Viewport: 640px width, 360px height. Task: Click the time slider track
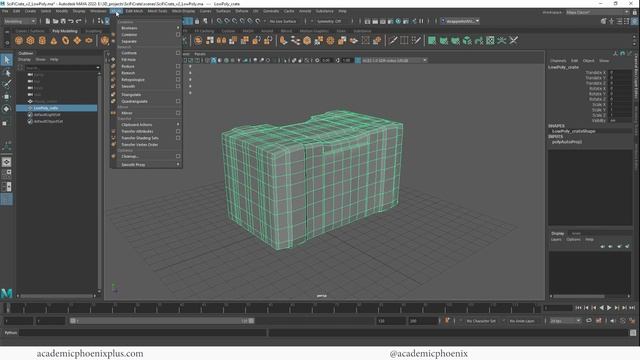tap(271, 308)
